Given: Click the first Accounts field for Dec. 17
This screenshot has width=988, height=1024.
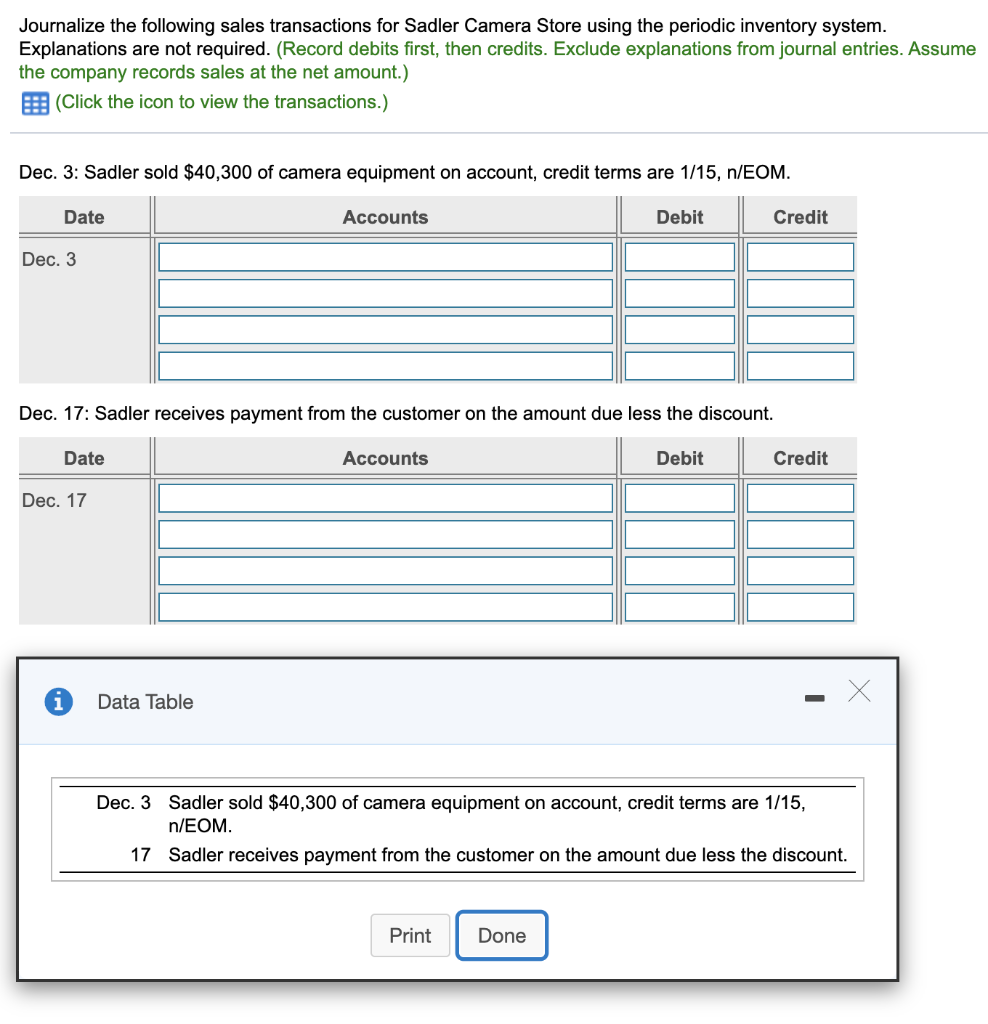Looking at the screenshot, I should pos(385,497).
